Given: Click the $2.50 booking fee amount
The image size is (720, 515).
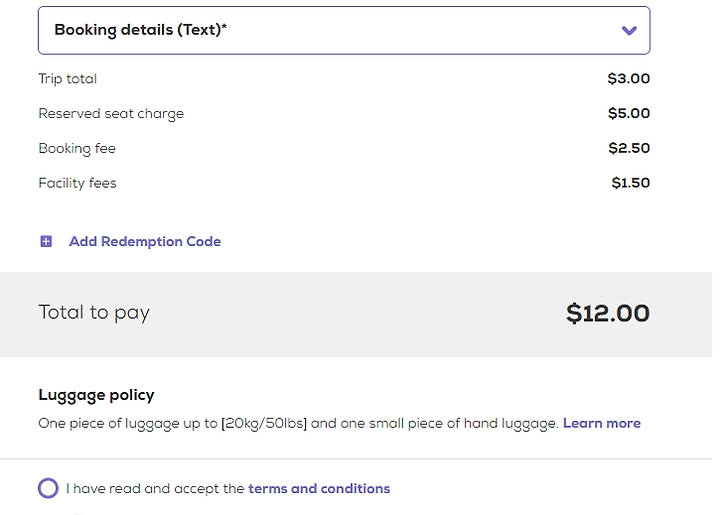Looking at the screenshot, I should pos(629,148).
